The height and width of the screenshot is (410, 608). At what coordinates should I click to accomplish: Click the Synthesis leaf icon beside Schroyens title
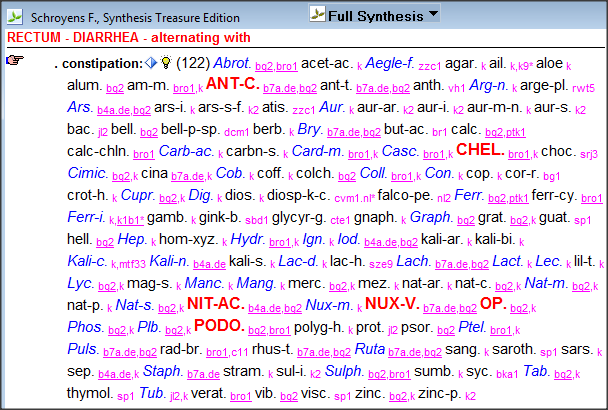(15, 17)
